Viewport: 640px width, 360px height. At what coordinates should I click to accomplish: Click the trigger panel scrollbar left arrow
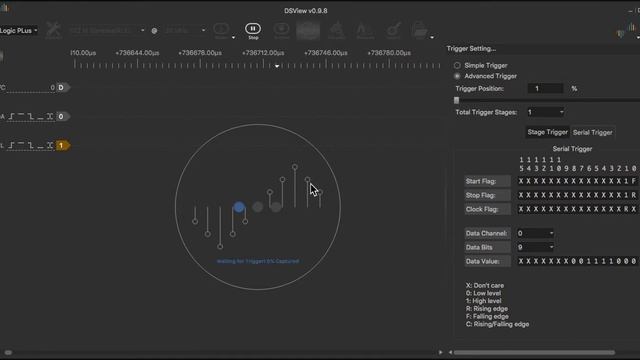pyautogui.click(x=450, y=352)
